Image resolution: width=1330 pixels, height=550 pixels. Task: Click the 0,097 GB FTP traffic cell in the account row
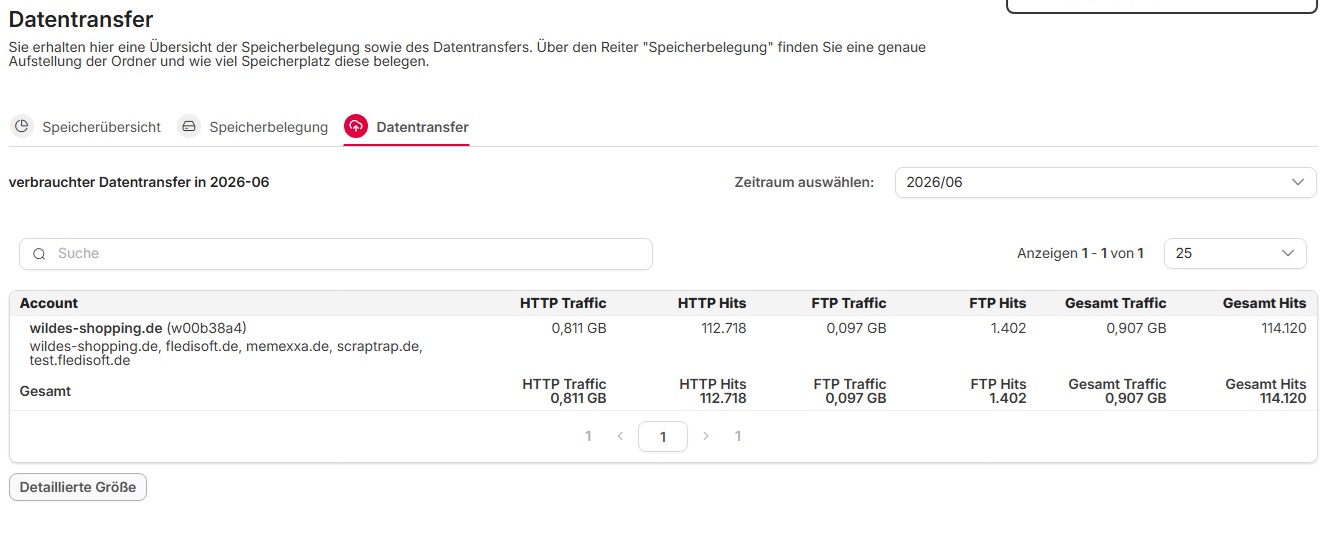click(858, 328)
